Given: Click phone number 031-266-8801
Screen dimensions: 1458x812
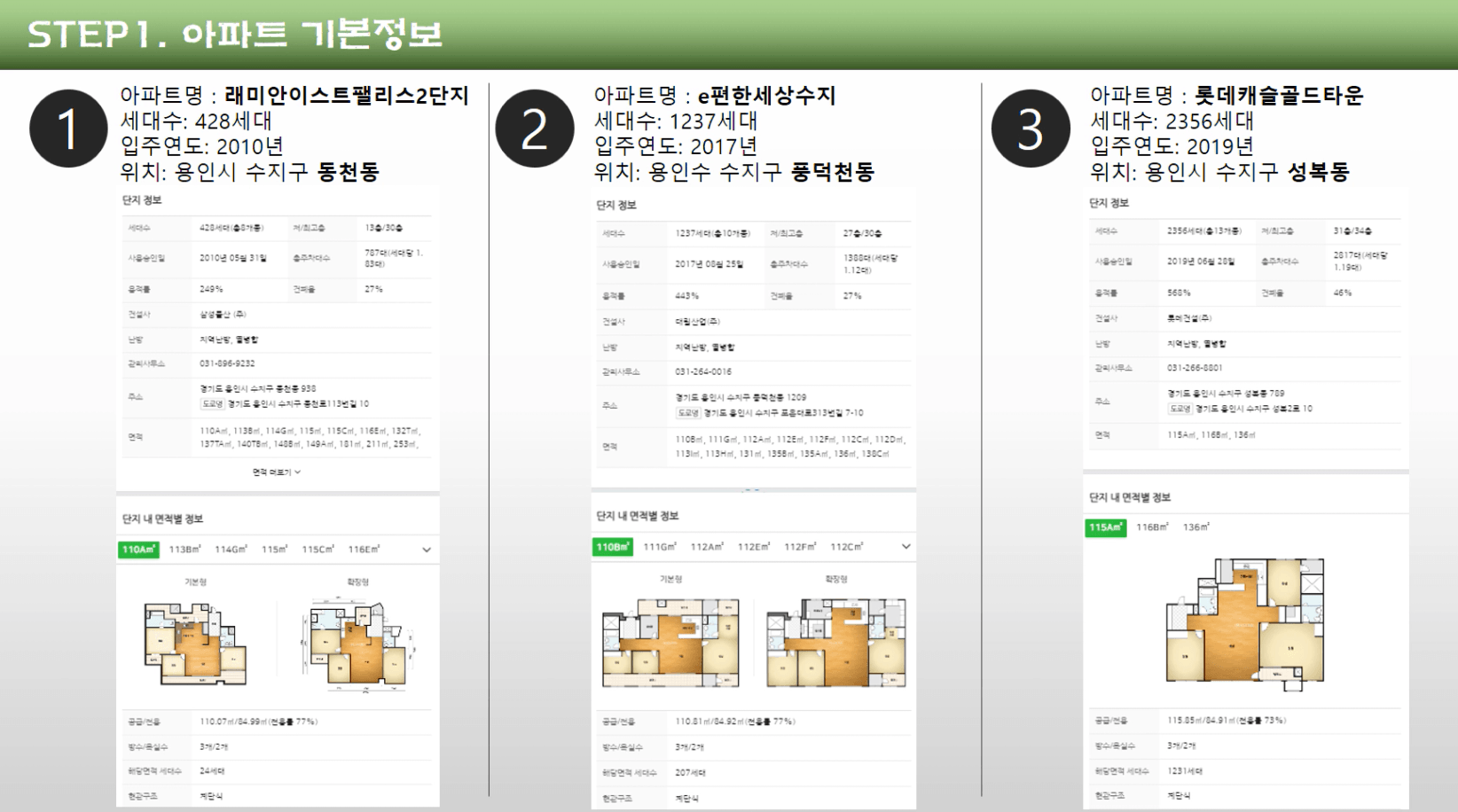Looking at the screenshot, I should (x=1195, y=368).
